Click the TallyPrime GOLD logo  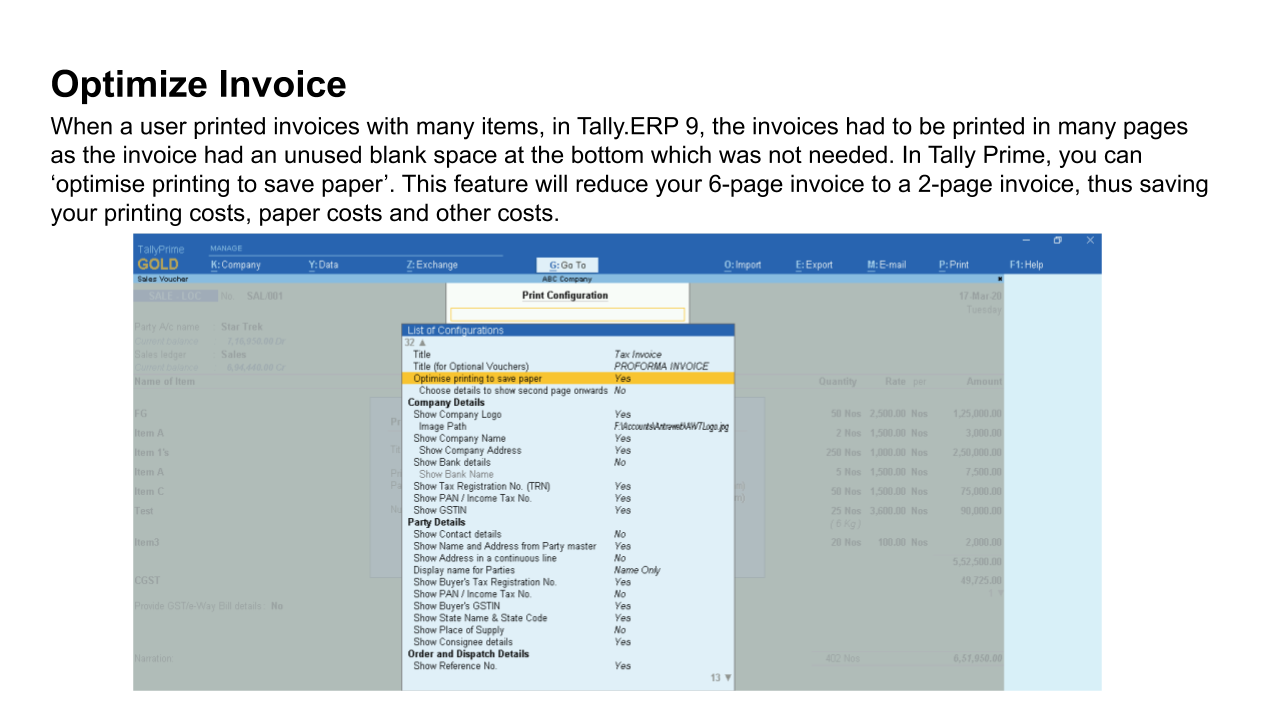tap(160, 257)
